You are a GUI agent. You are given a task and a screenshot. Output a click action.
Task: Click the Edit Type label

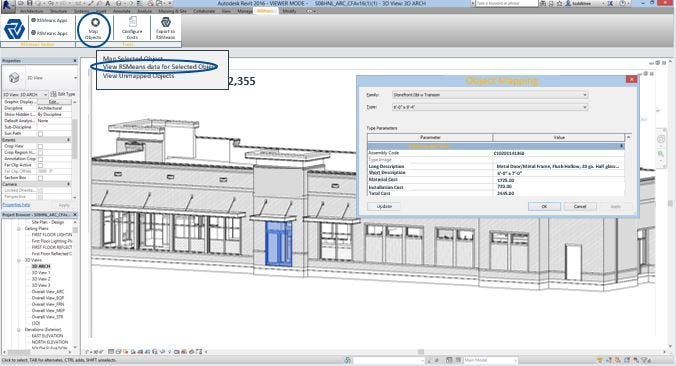(66, 94)
